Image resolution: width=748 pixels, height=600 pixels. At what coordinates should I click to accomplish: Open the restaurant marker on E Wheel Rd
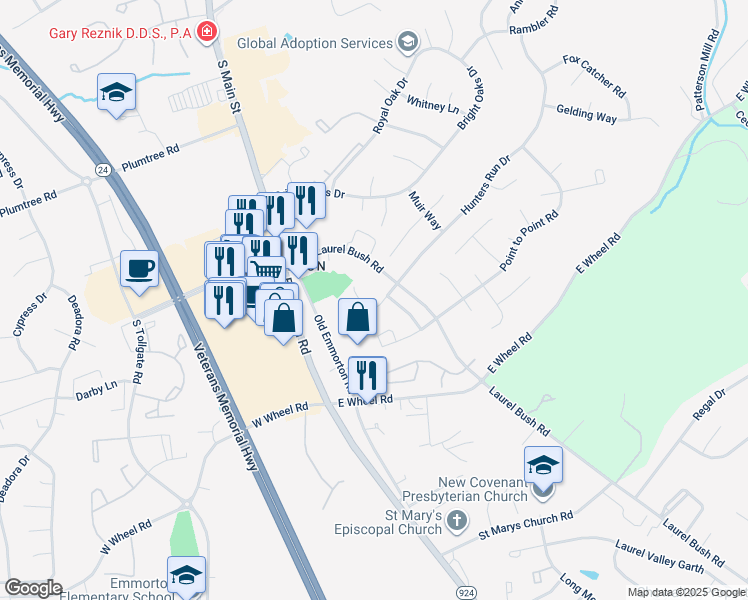[367, 379]
